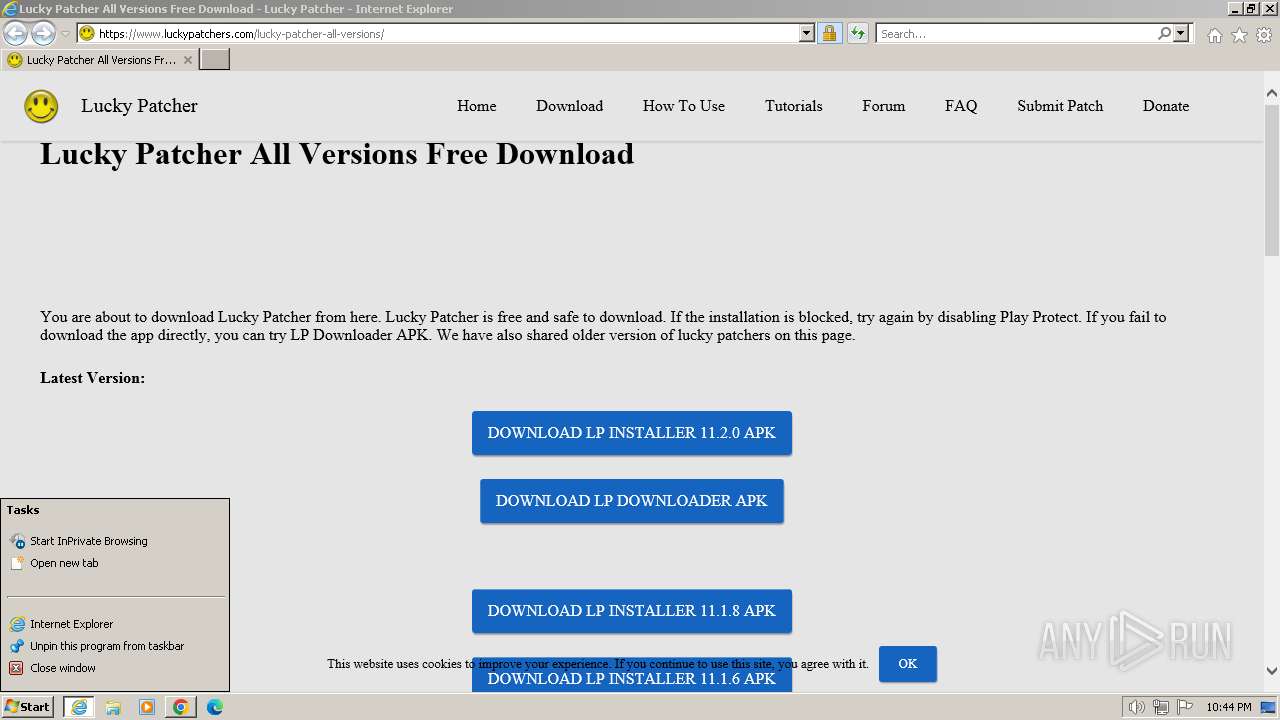
Task: Click inside the Search box
Action: (x=1015, y=33)
